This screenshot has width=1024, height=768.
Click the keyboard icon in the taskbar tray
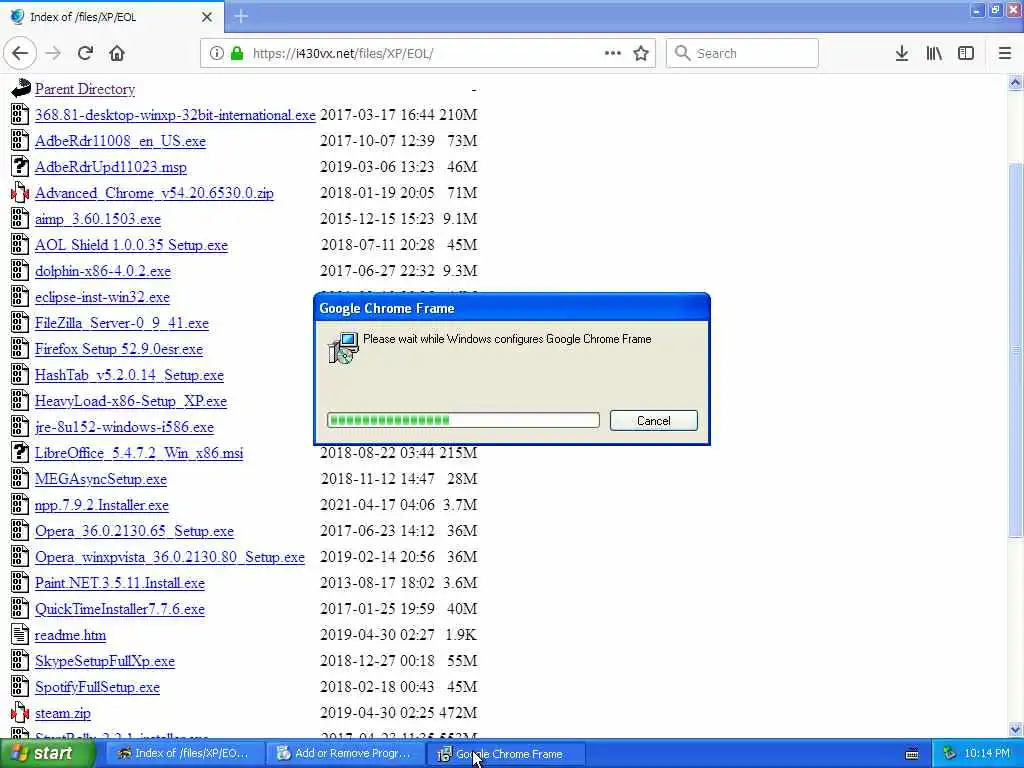click(912, 754)
